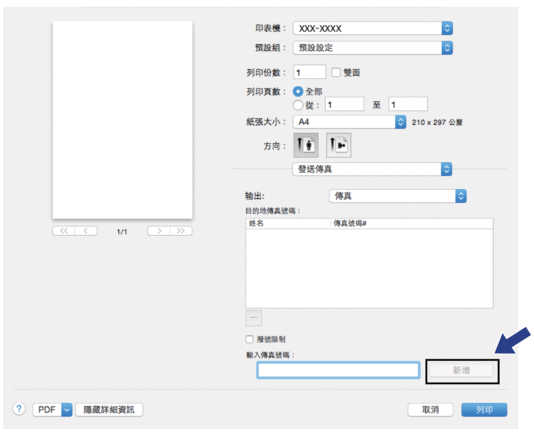Go to first preview page

point(63,231)
